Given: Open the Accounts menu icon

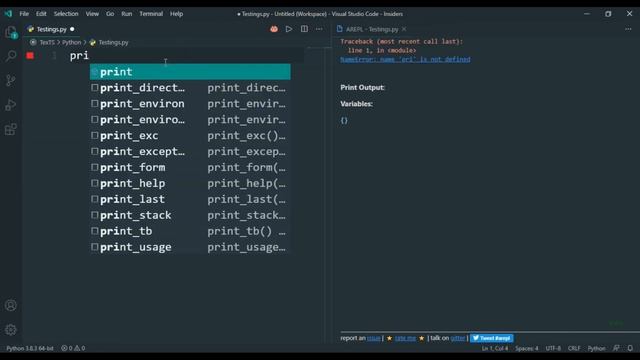Looking at the screenshot, I should [11, 305].
